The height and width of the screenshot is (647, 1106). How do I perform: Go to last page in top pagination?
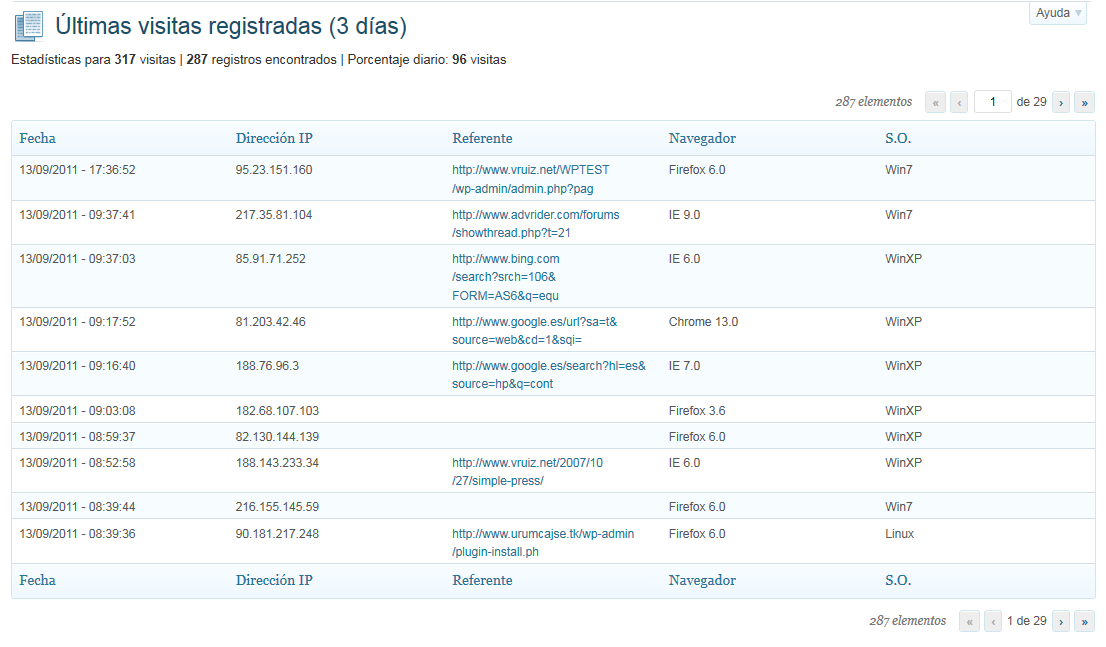click(x=1084, y=102)
